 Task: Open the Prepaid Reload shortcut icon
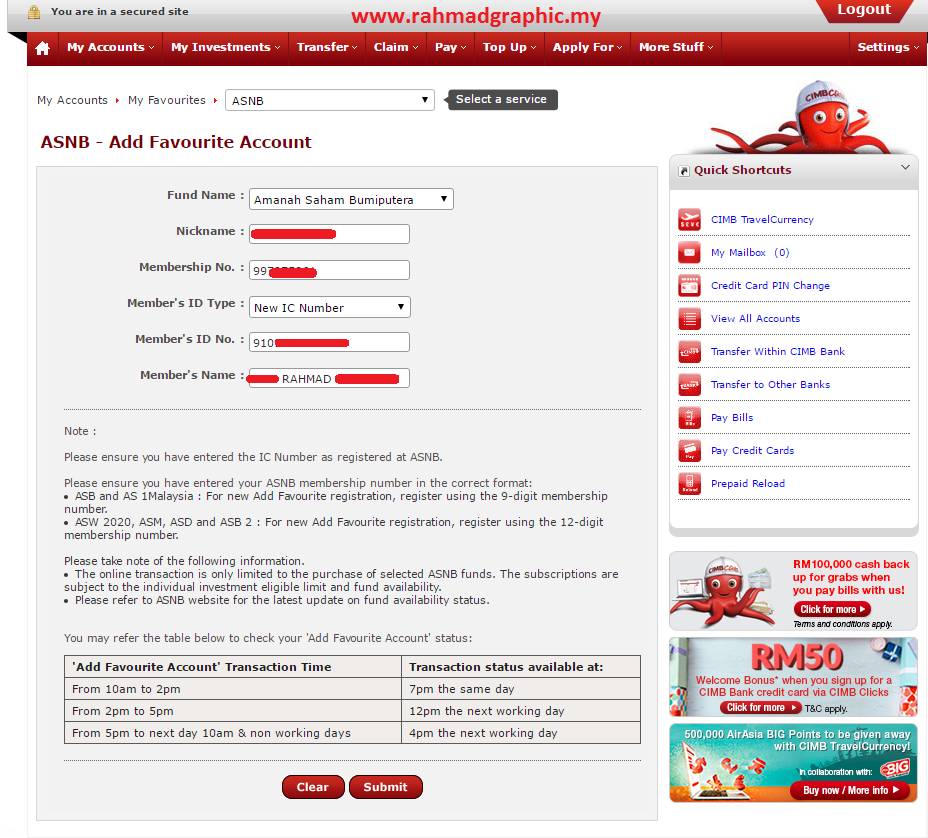tap(689, 484)
